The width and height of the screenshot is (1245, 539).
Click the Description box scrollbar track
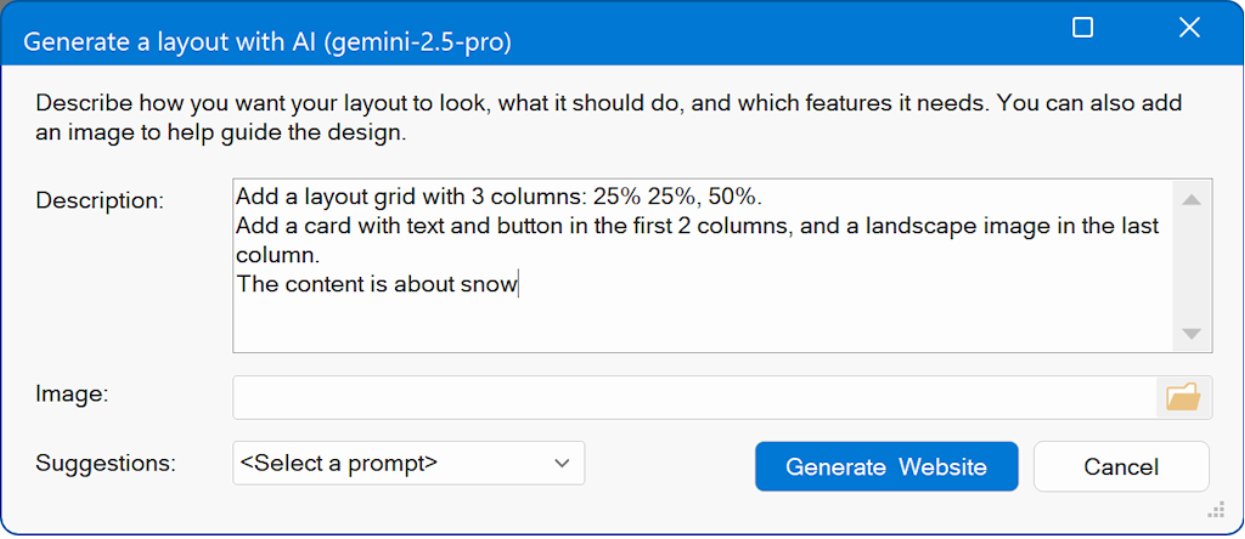(x=1191, y=267)
